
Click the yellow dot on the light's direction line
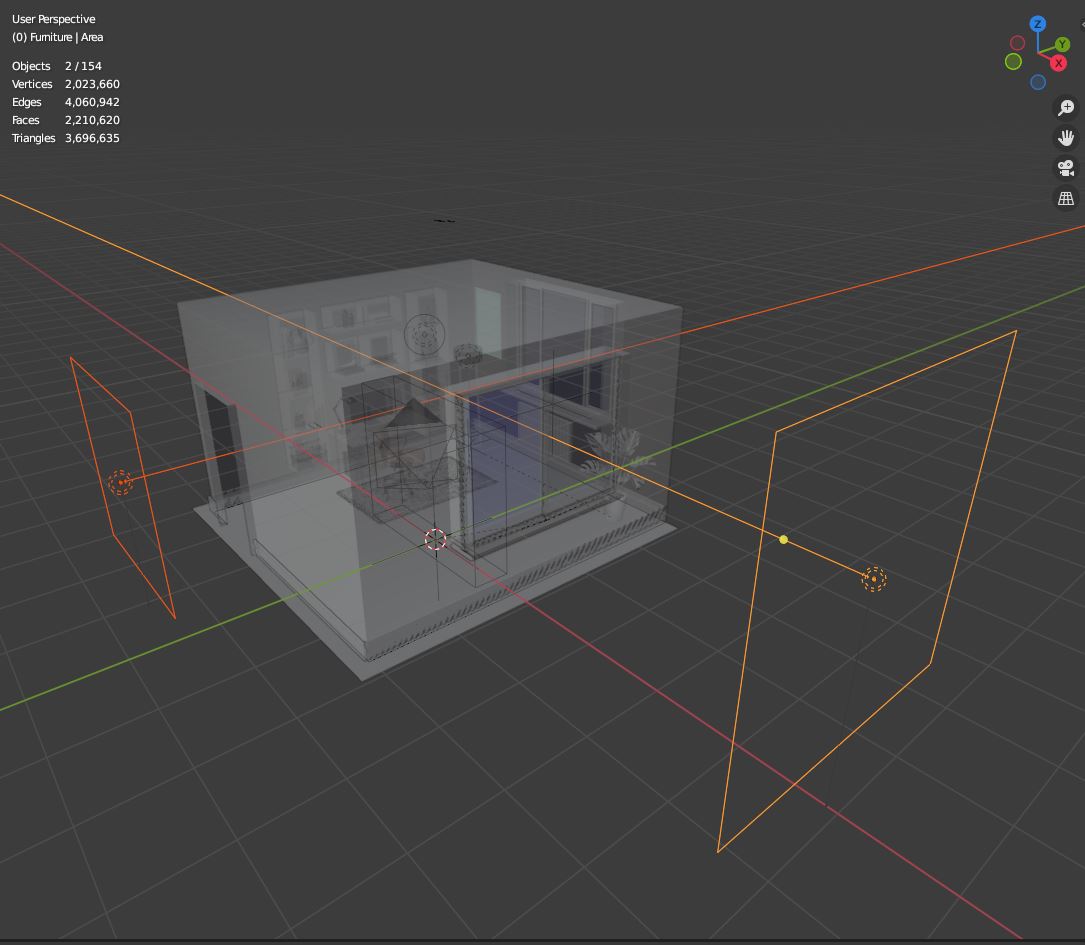(x=783, y=540)
